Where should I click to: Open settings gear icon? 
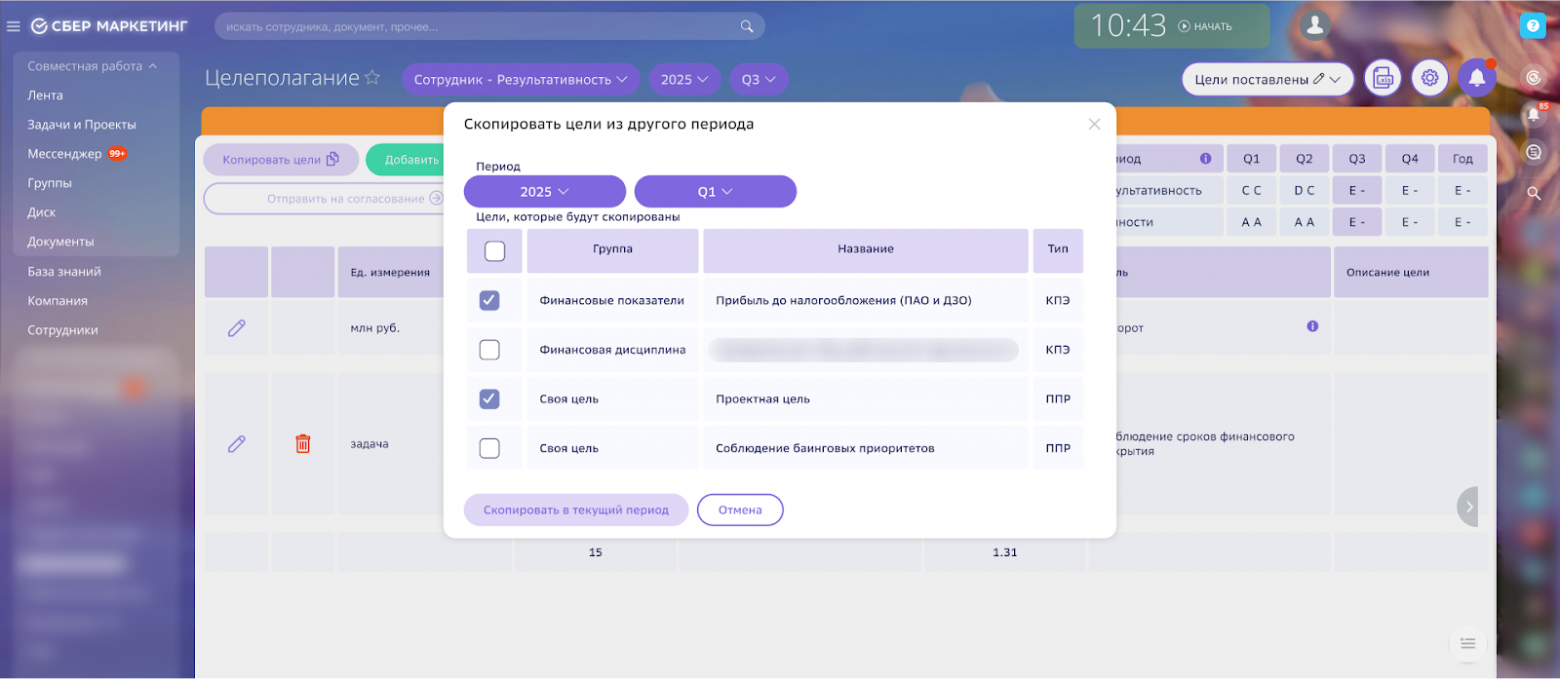pyautogui.click(x=1430, y=78)
